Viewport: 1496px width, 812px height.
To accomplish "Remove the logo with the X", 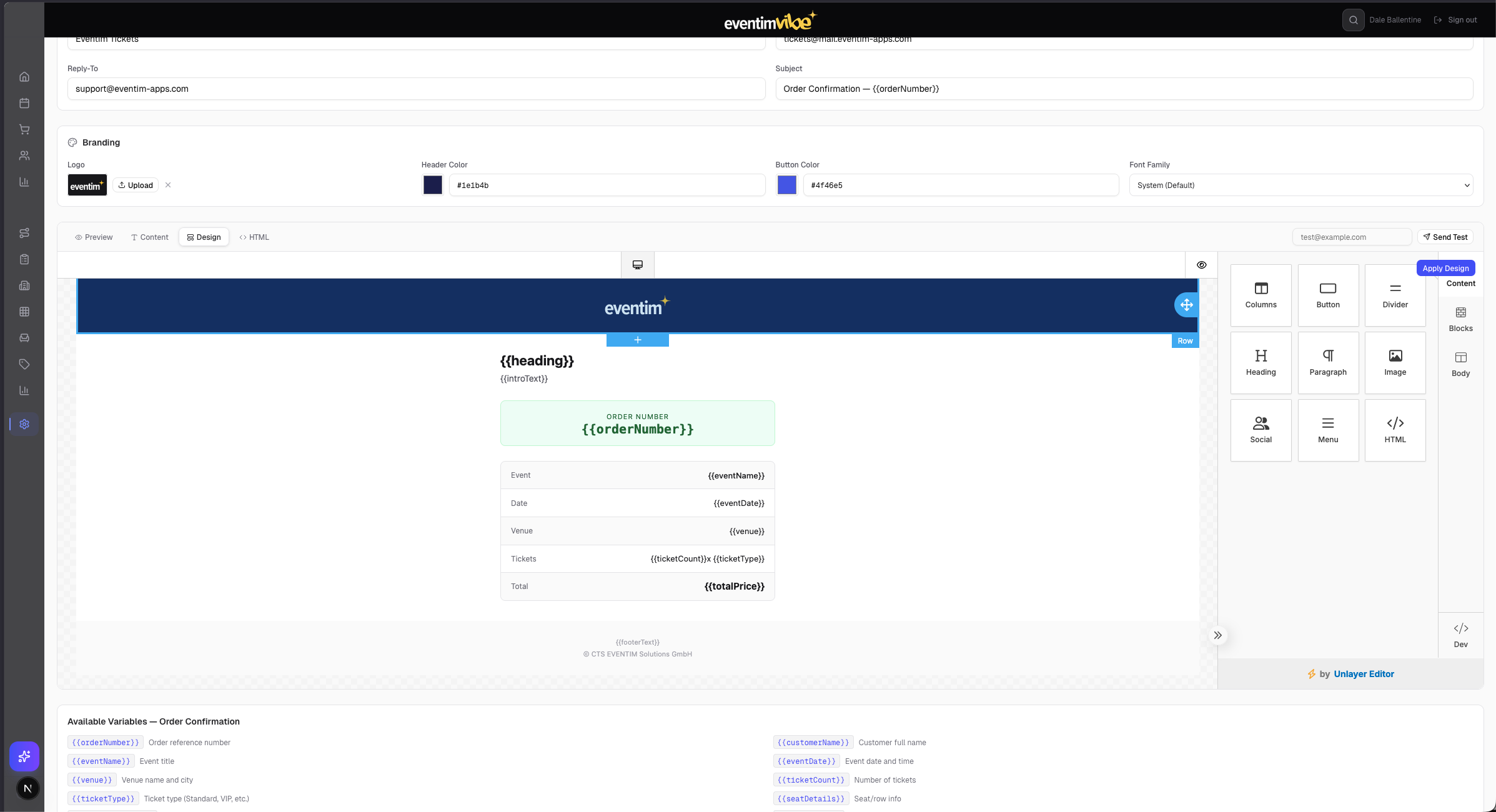I will [168, 185].
